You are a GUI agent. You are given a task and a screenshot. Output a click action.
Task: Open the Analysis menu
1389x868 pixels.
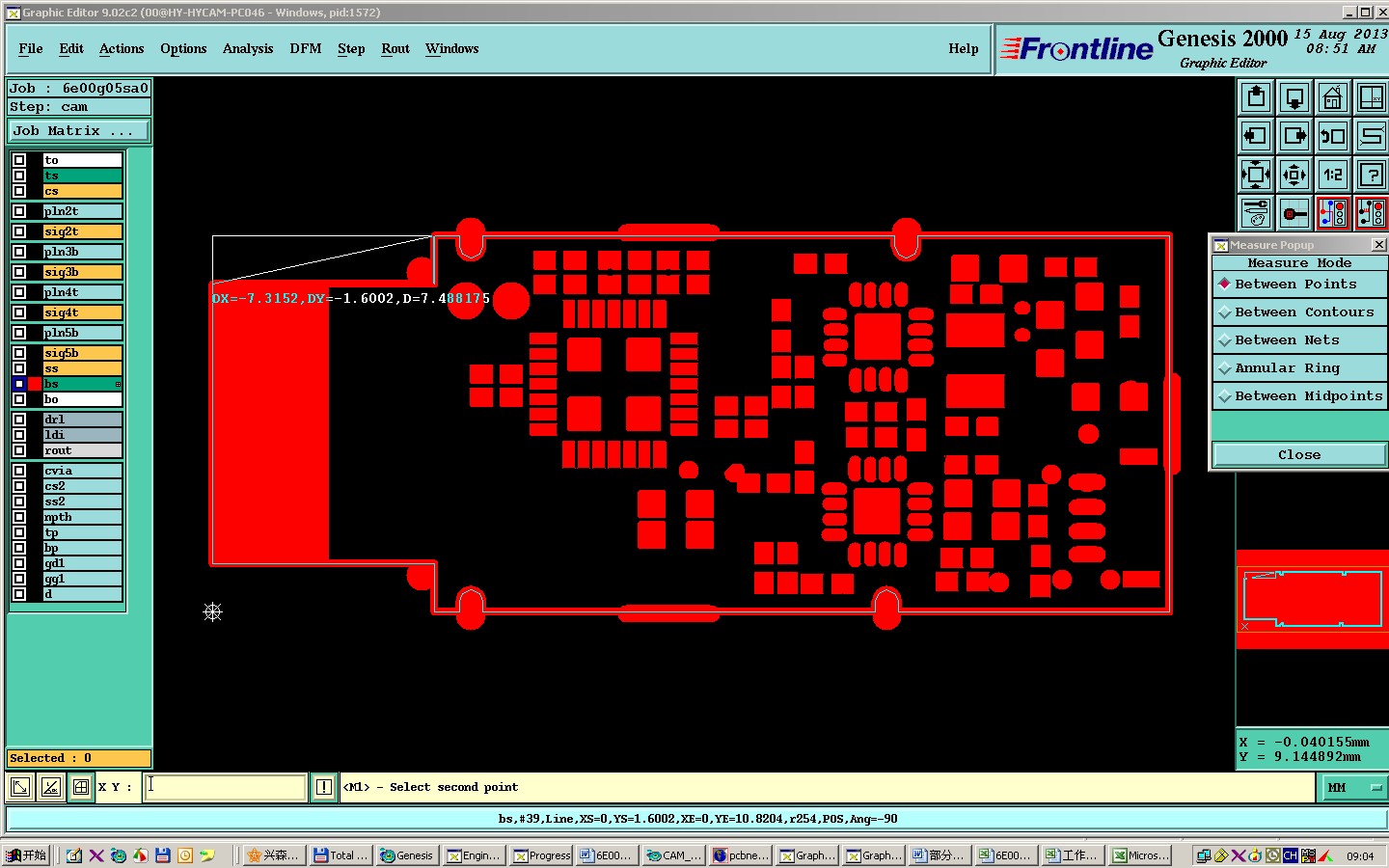248,48
